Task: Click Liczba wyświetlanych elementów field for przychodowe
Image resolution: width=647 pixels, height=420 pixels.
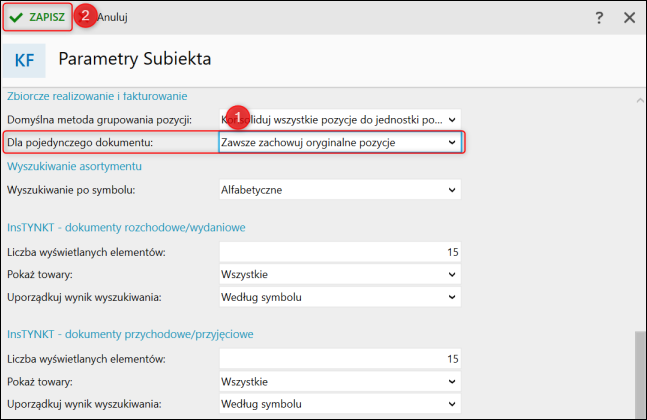Action: 339,358
